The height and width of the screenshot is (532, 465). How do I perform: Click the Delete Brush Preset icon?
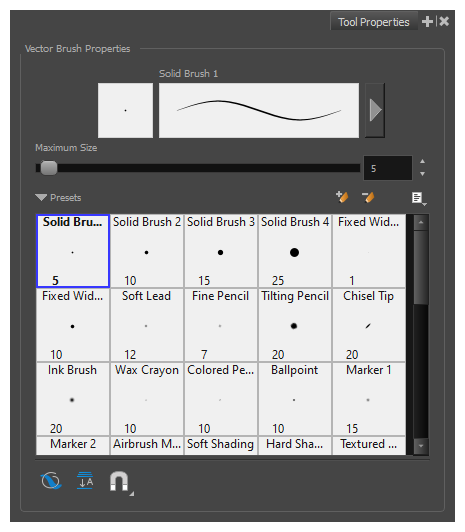368,197
